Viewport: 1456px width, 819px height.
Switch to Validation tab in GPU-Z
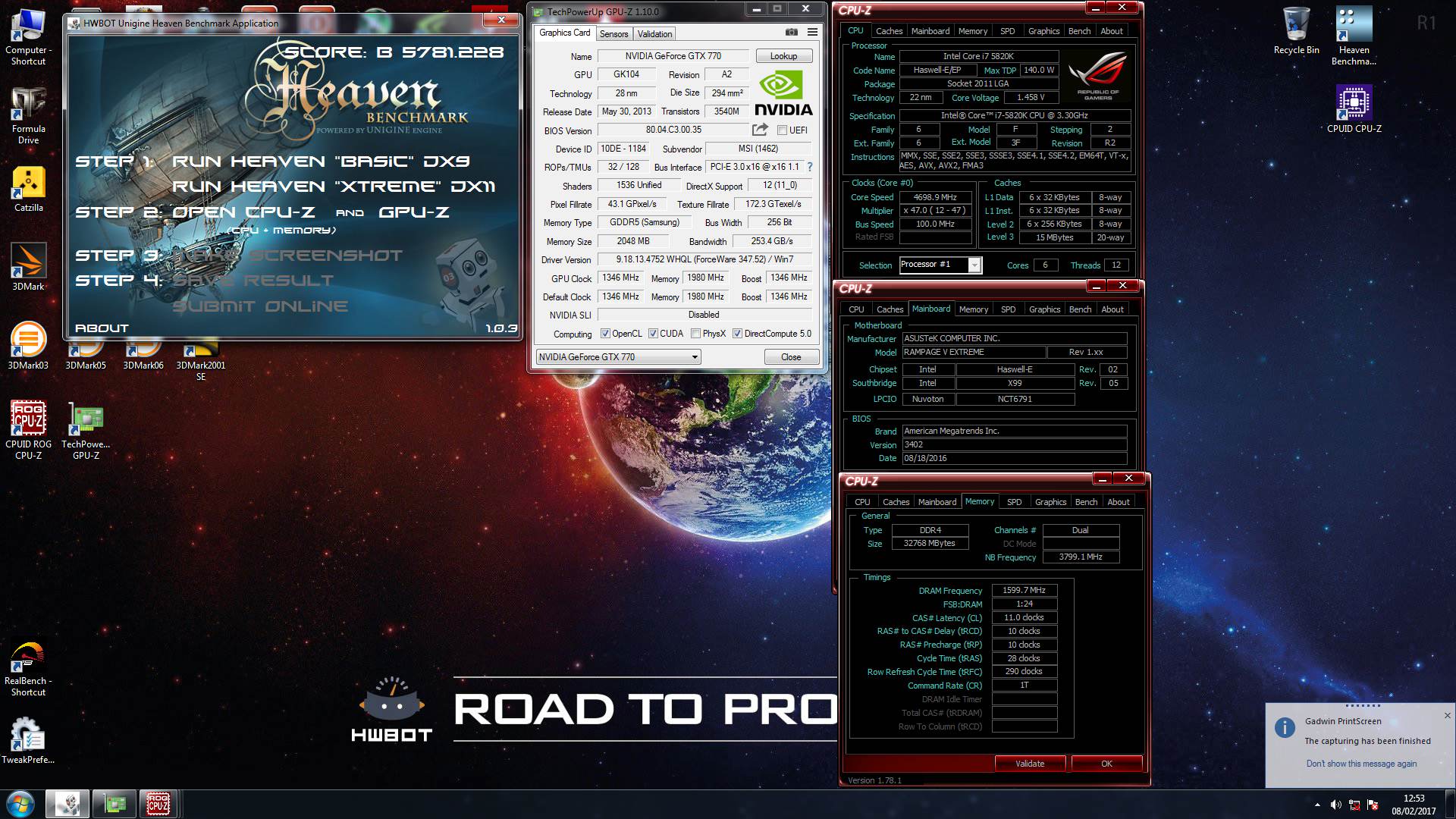pyautogui.click(x=654, y=34)
